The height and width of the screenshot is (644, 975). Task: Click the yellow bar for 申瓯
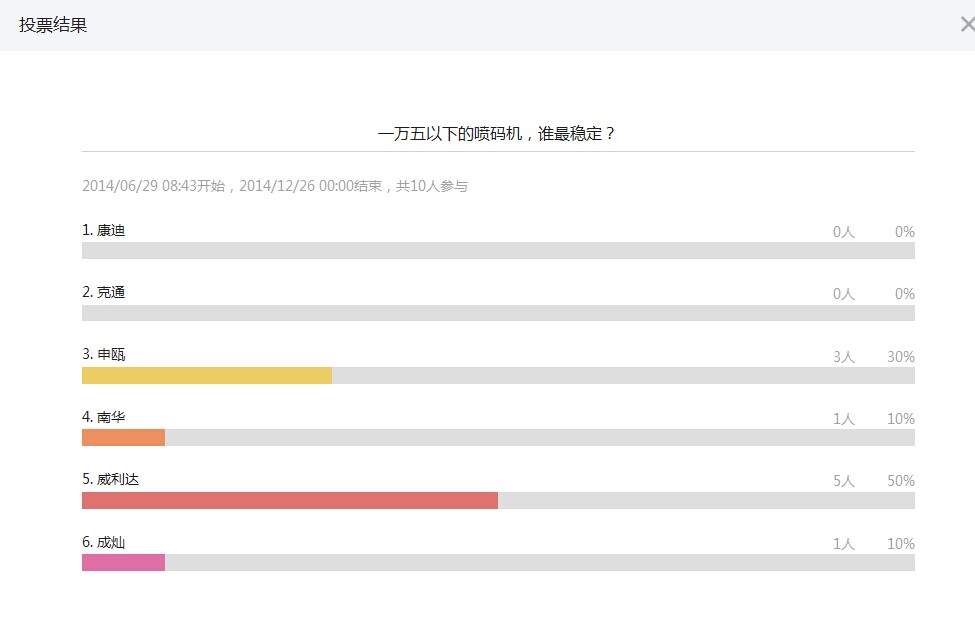coord(207,375)
